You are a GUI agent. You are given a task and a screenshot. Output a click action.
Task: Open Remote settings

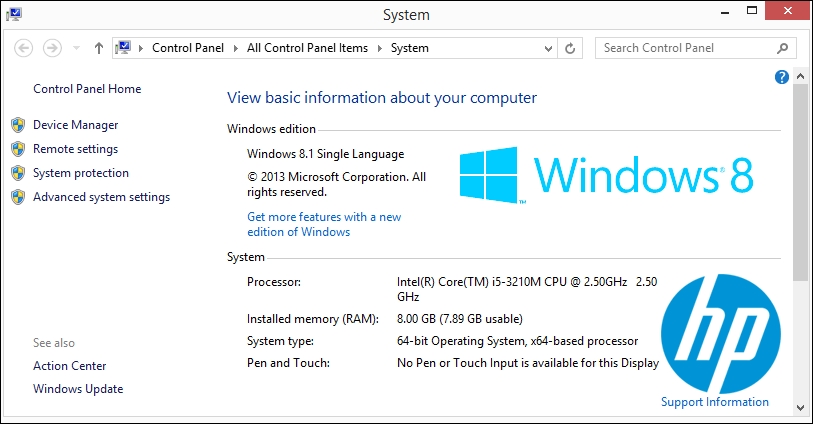pyautogui.click(x=76, y=149)
